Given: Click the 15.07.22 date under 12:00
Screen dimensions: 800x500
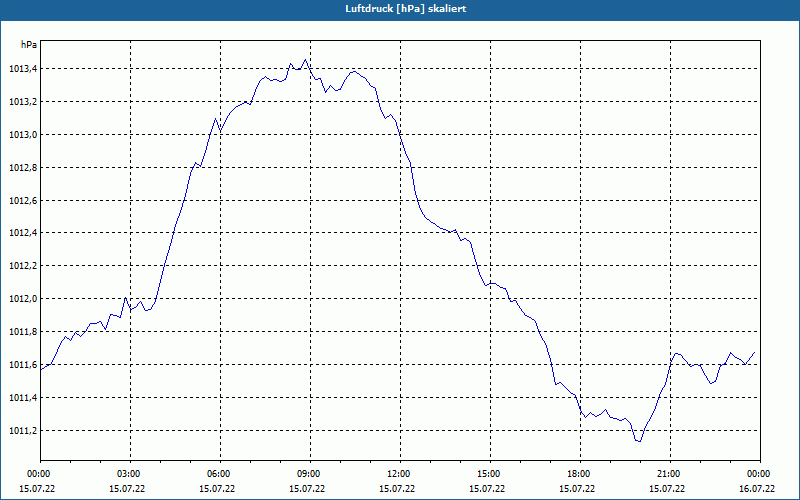Looking at the screenshot, I should (x=397, y=489).
